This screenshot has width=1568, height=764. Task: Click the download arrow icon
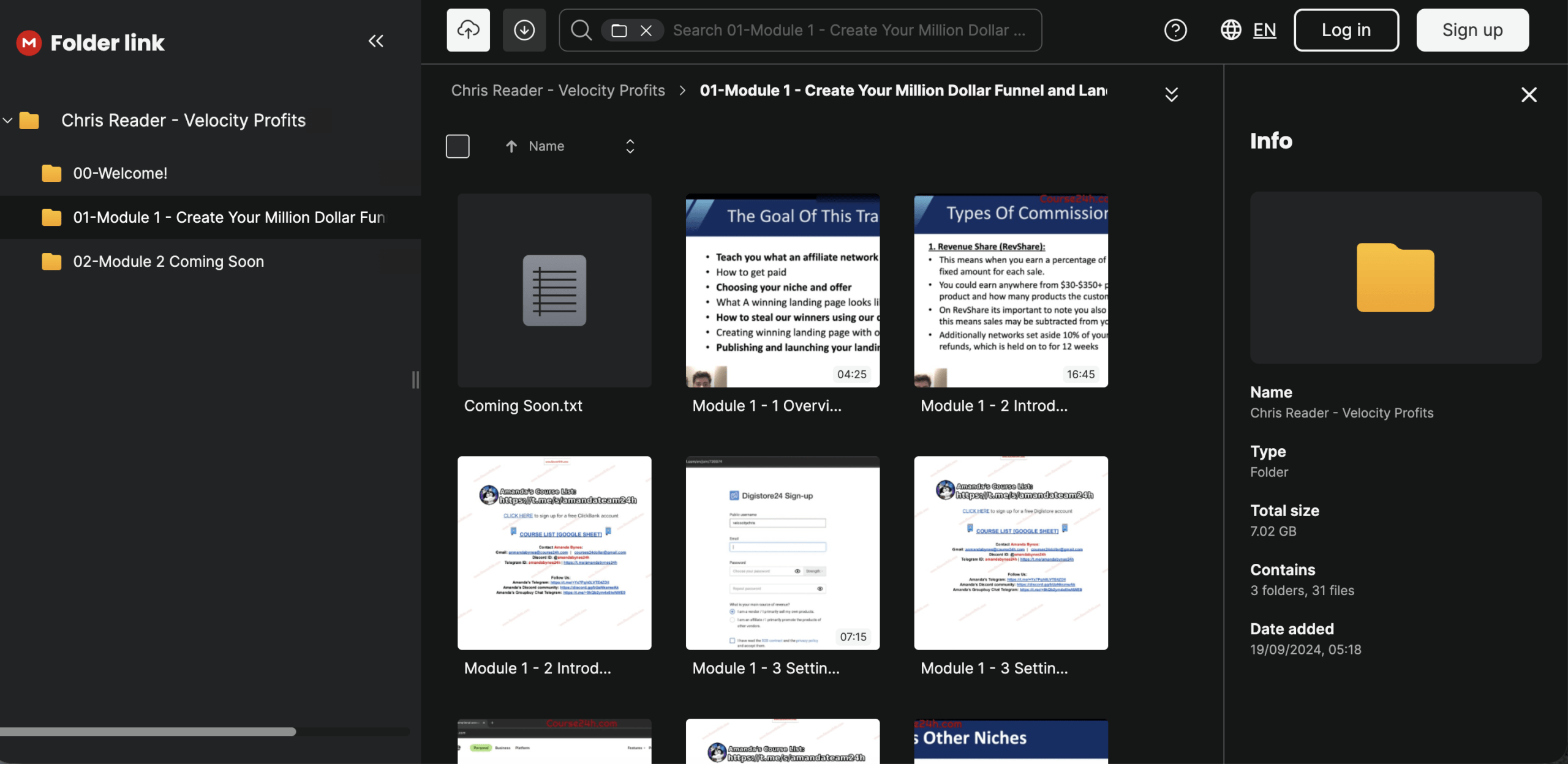click(524, 30)
